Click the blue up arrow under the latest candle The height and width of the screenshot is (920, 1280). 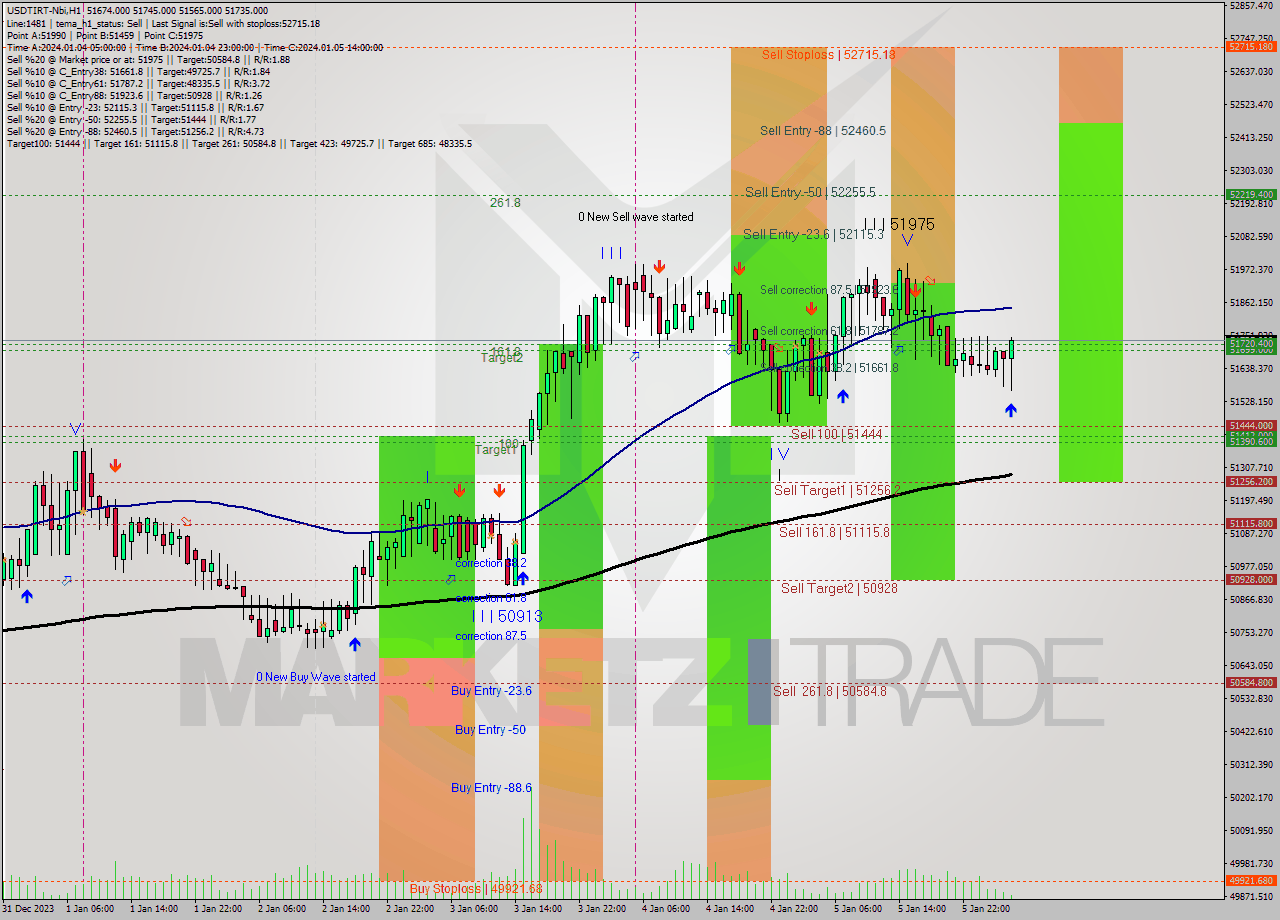click(1011, 410)
